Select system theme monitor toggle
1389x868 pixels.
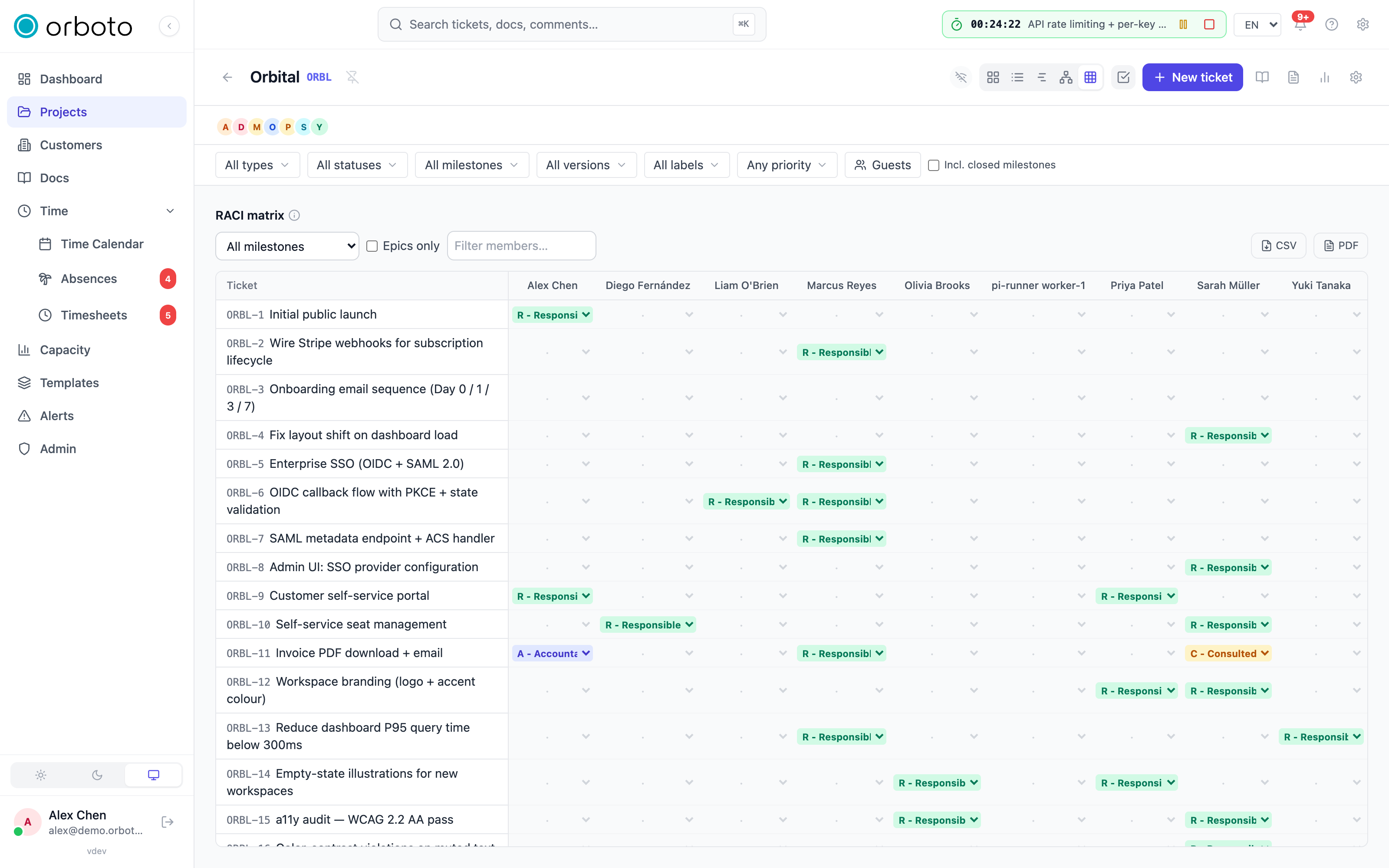point(153,775)
